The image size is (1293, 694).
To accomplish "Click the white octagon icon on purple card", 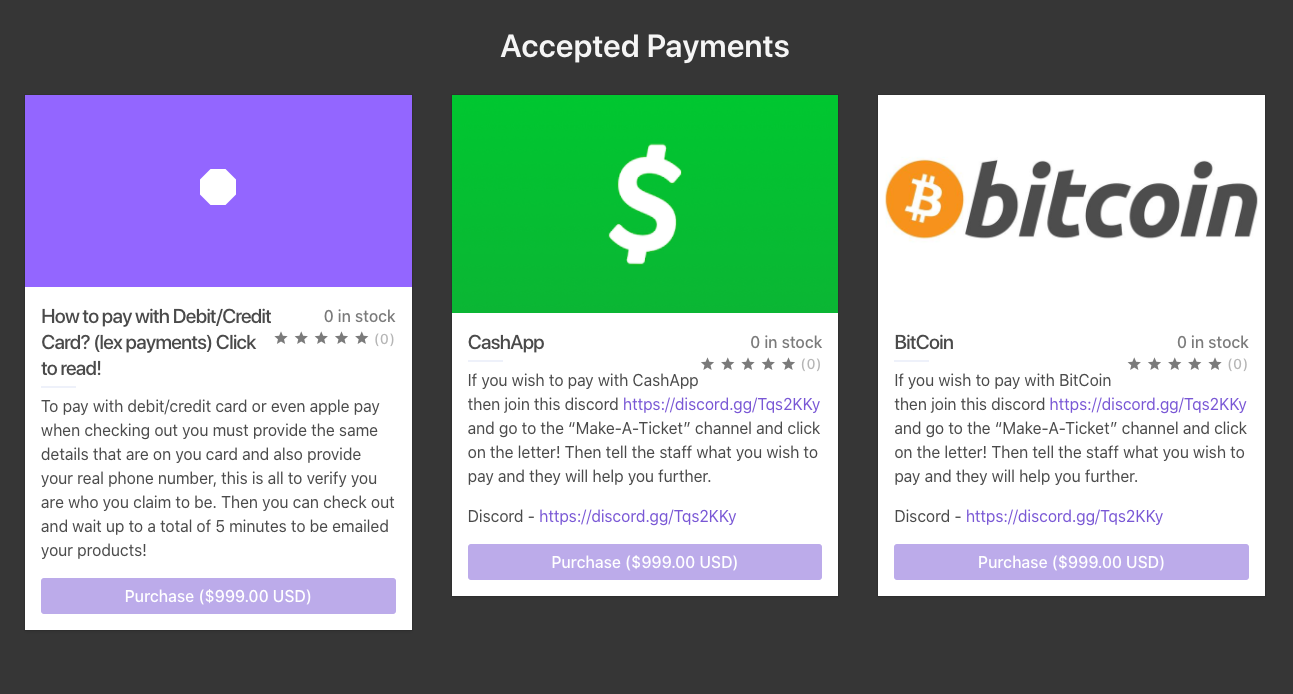I will coord(218,187).
